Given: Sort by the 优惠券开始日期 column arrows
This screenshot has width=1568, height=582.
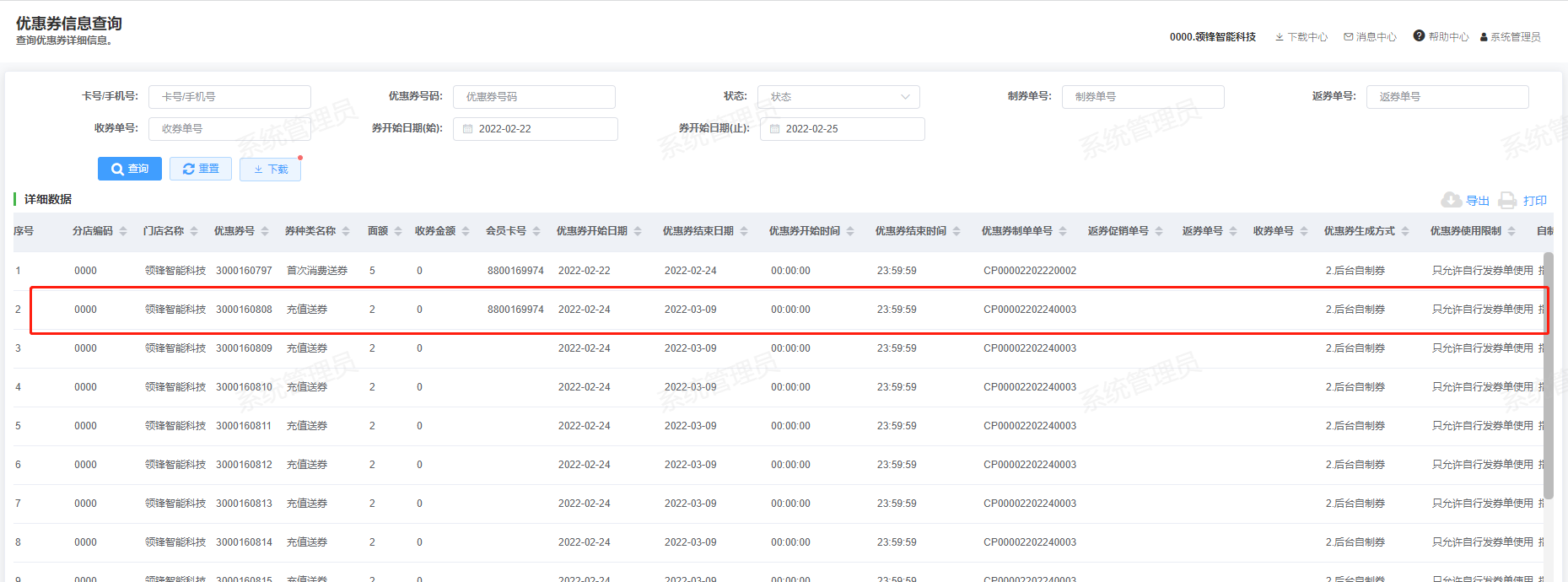Looking at the screenshot, I should tap(638, 231).
